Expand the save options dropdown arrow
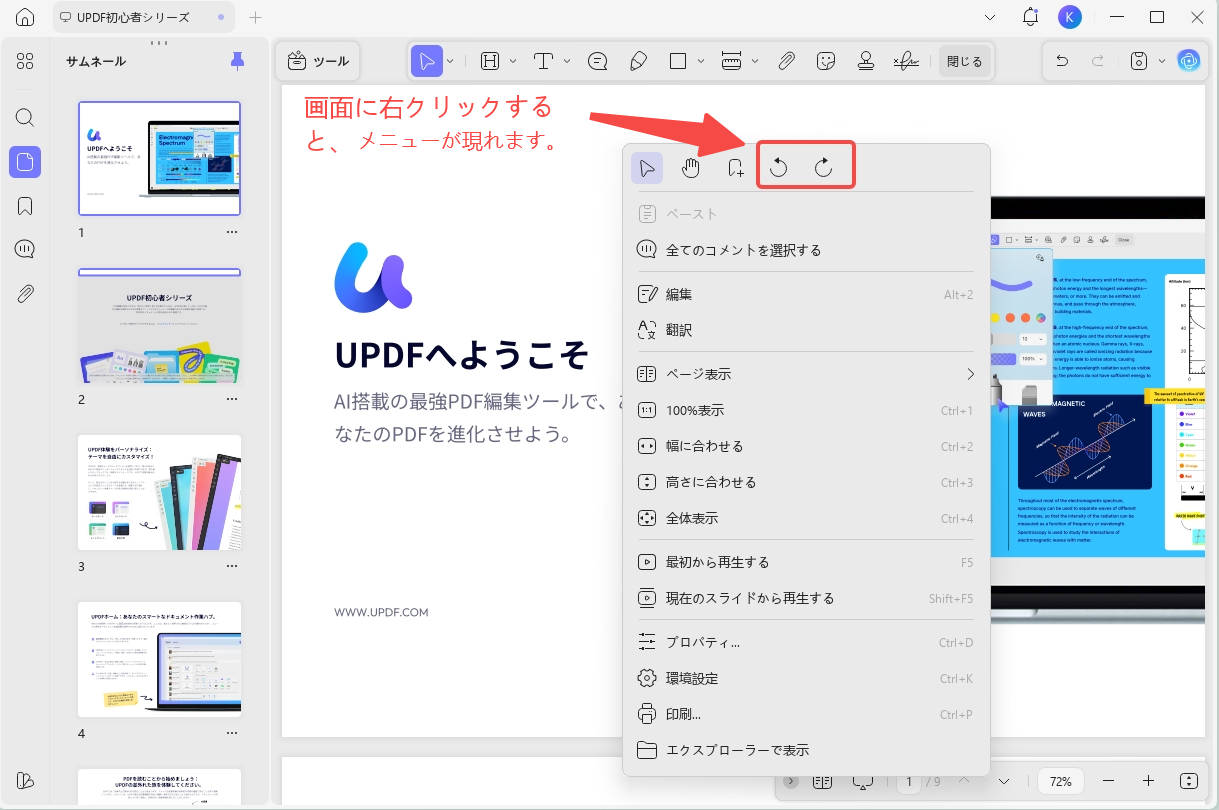Viewport: 1219px width, 810px height. [1162, 61]
